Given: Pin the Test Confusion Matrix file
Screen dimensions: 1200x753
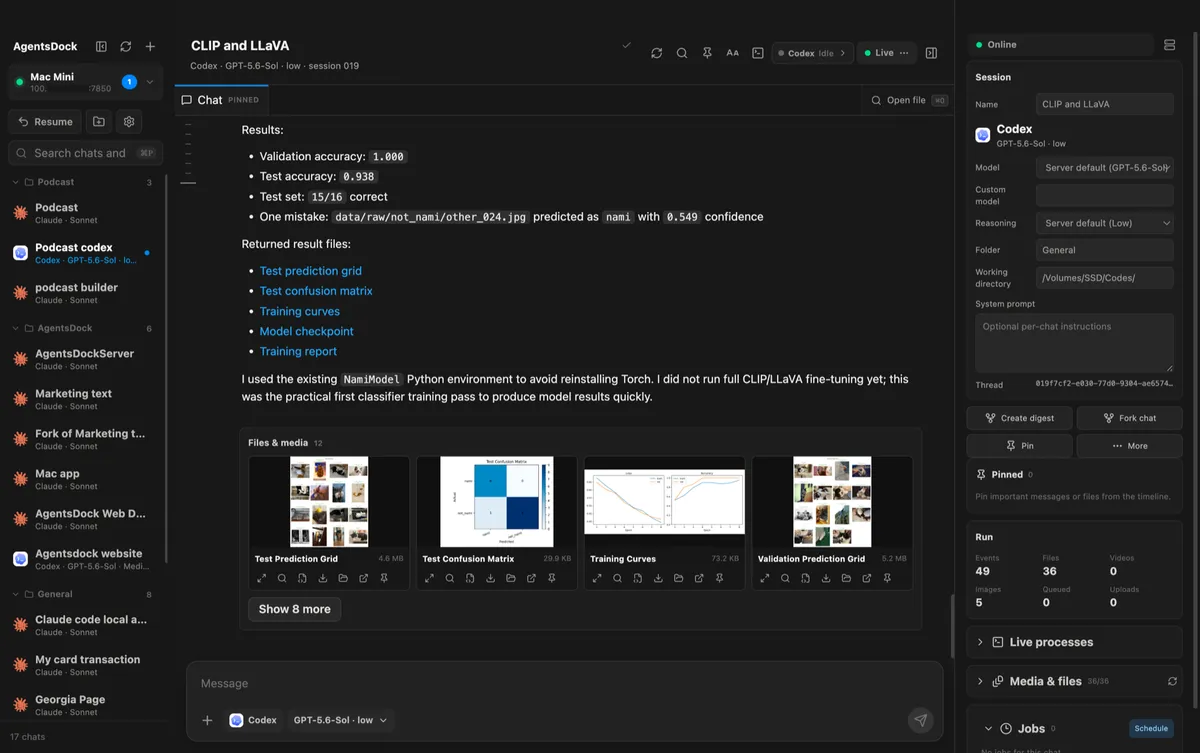Looking at the screenshot, I should click(x=552, y=578).
